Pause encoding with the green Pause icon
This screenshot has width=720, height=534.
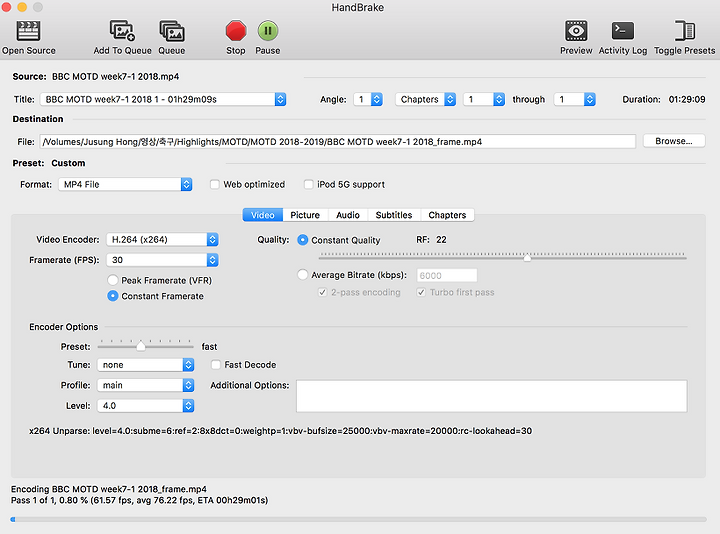click(268, 31)
